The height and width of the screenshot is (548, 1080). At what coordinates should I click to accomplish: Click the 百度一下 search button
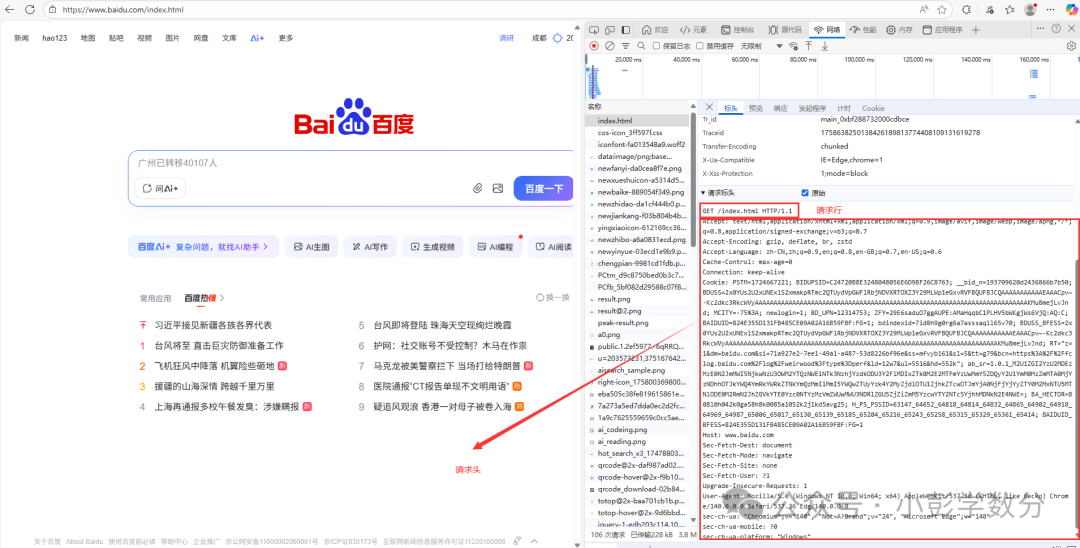(543, 188)
